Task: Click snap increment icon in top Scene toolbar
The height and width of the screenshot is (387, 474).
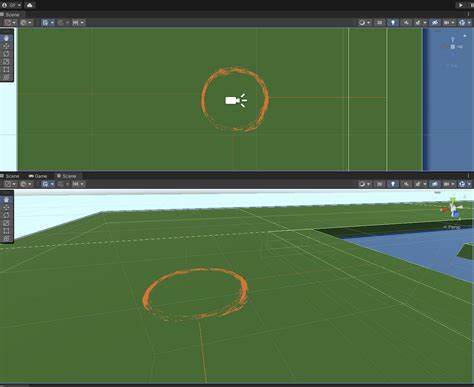Action: coord(76,23)
